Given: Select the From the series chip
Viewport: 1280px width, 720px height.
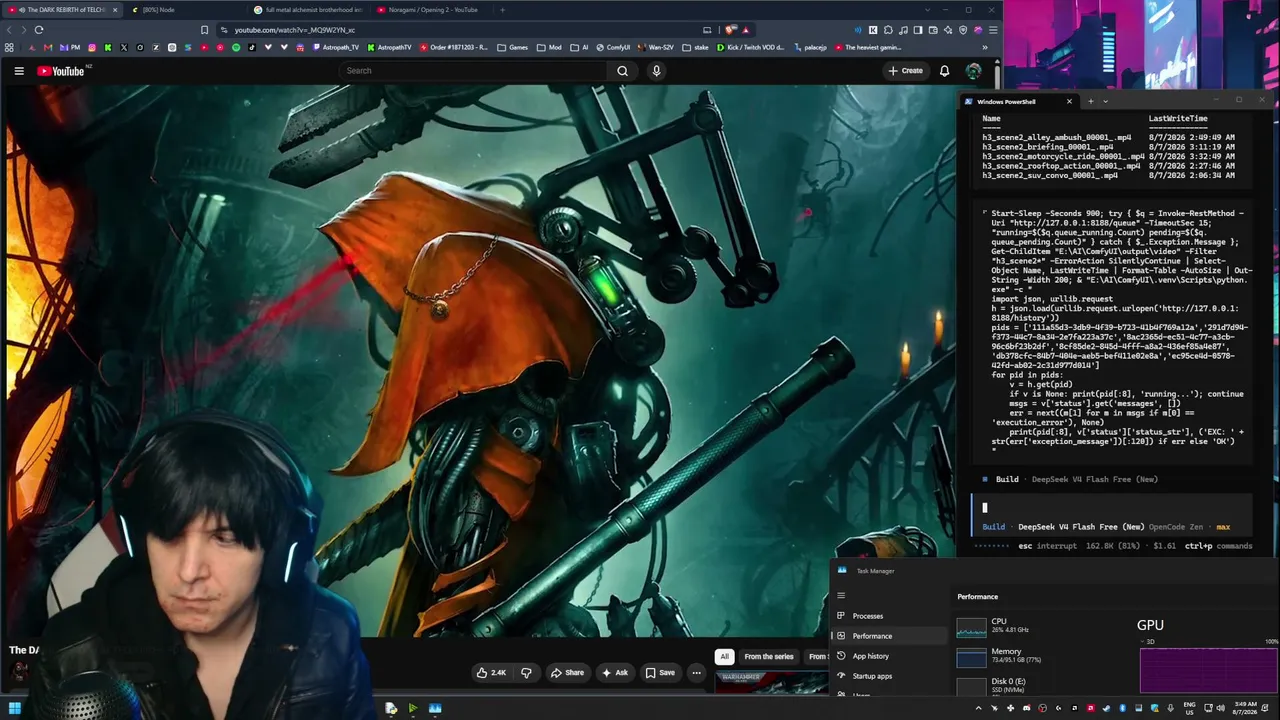Looking at the screenshot, I should click(x=769, y=656).
